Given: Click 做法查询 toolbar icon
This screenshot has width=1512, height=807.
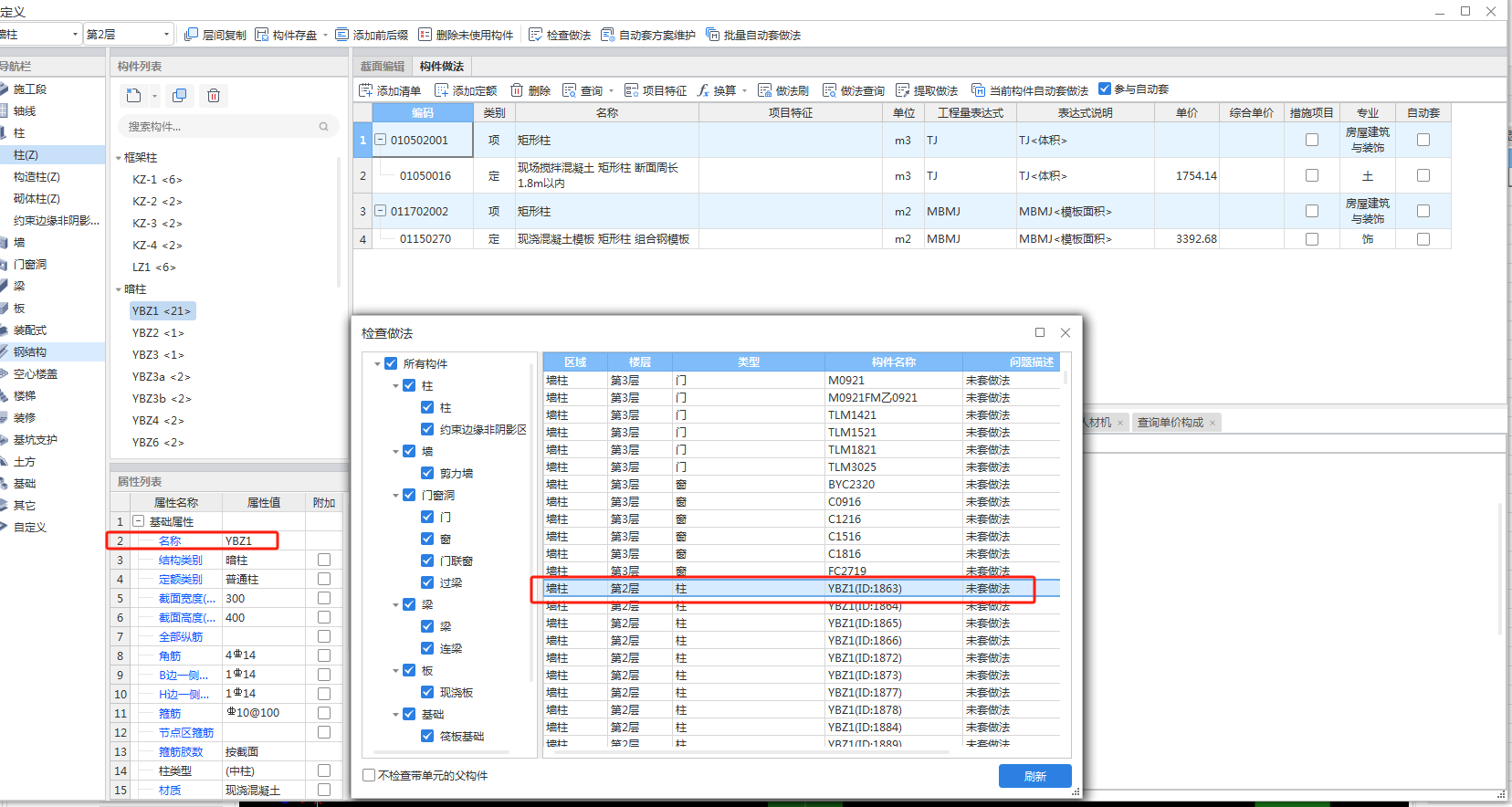Looking at the screenshot, I should click(830, 90).
